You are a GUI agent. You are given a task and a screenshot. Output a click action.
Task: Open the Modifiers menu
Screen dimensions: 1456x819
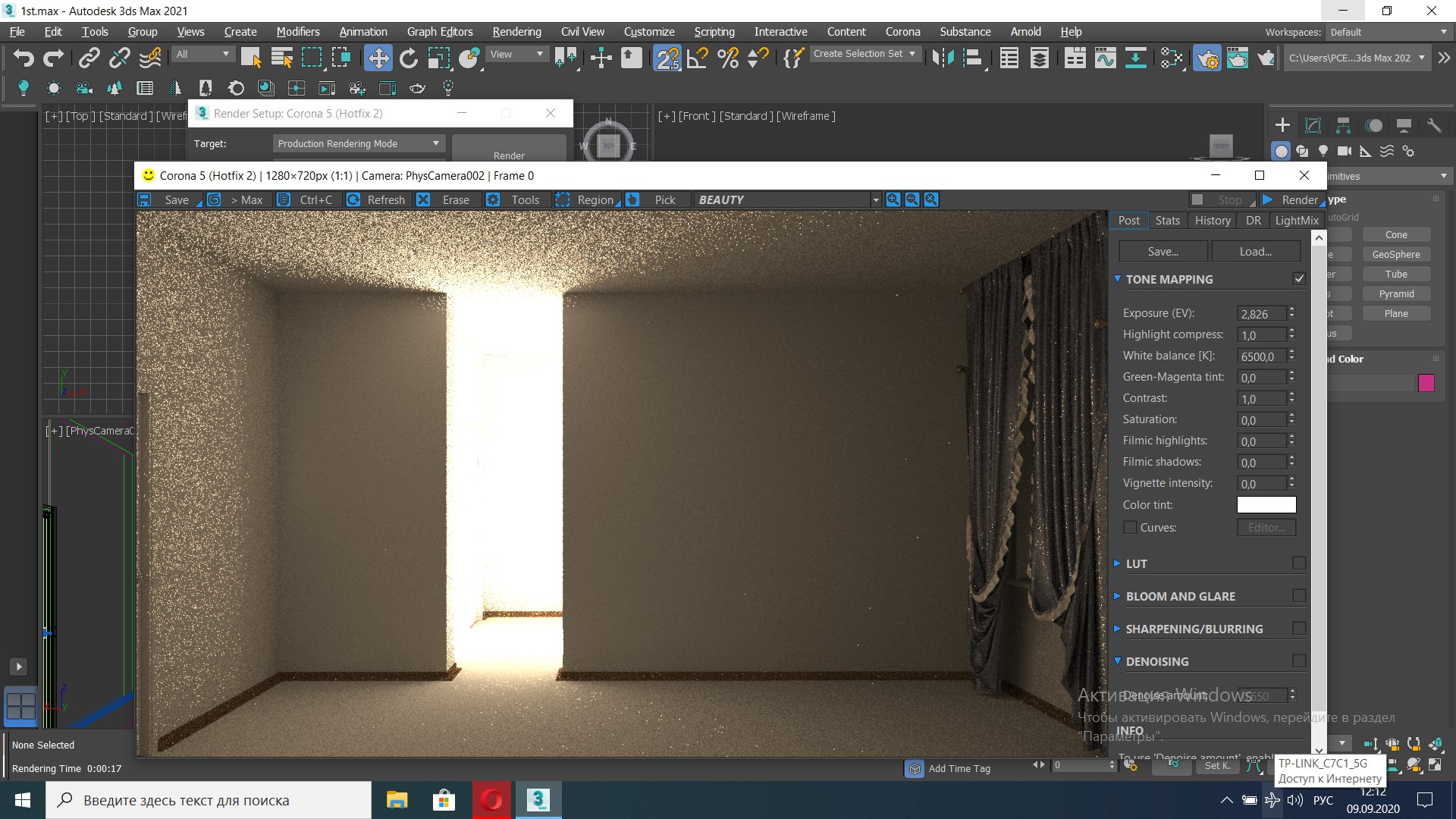tap(297, 32)
